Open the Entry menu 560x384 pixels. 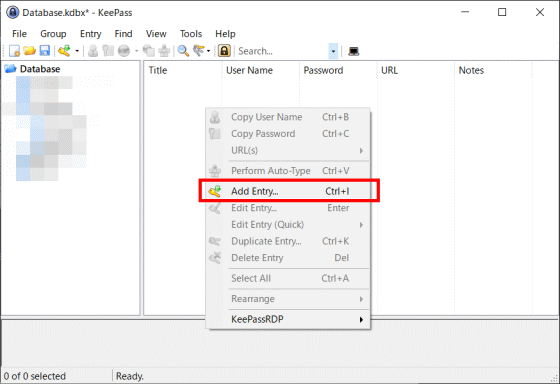tap(91, 34)
